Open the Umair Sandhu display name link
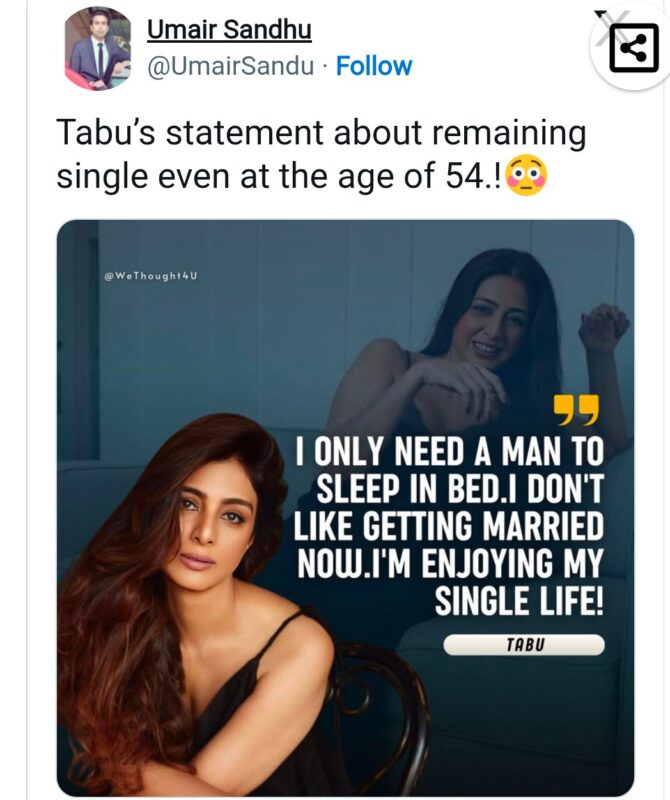 (x=229, y=30)
